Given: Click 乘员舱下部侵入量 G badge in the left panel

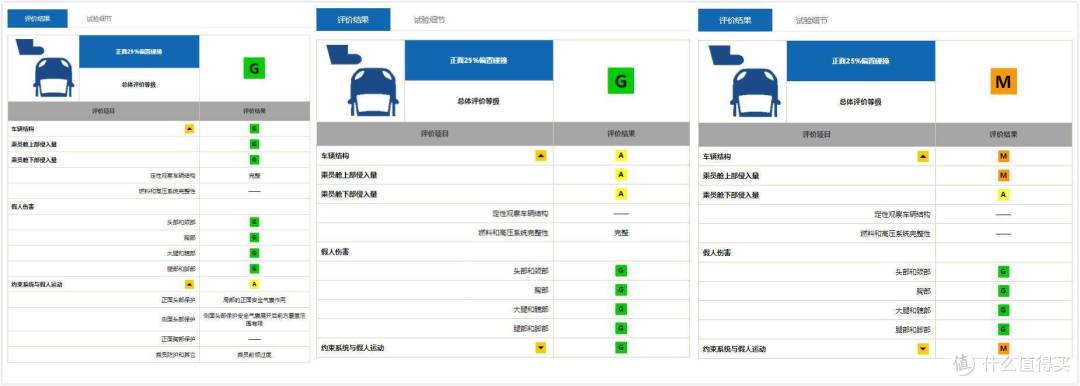Looking at the screenshot, I should (x=254, y=159).
